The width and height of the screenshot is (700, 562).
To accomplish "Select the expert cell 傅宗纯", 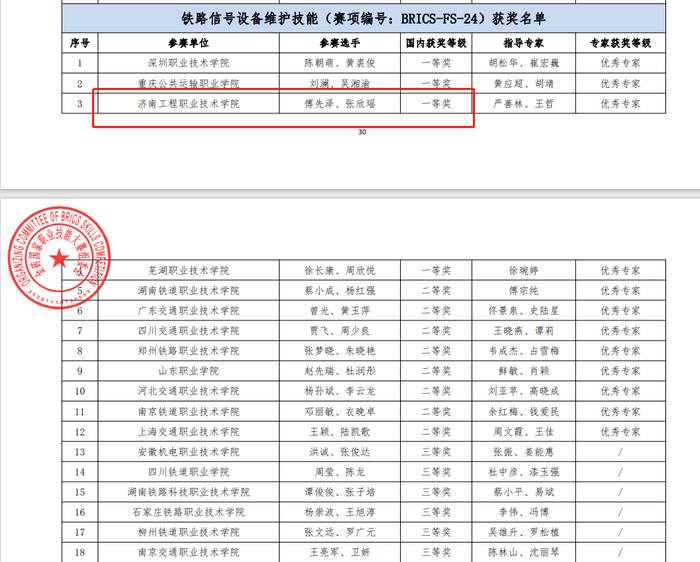I will [x=524, y=291].
